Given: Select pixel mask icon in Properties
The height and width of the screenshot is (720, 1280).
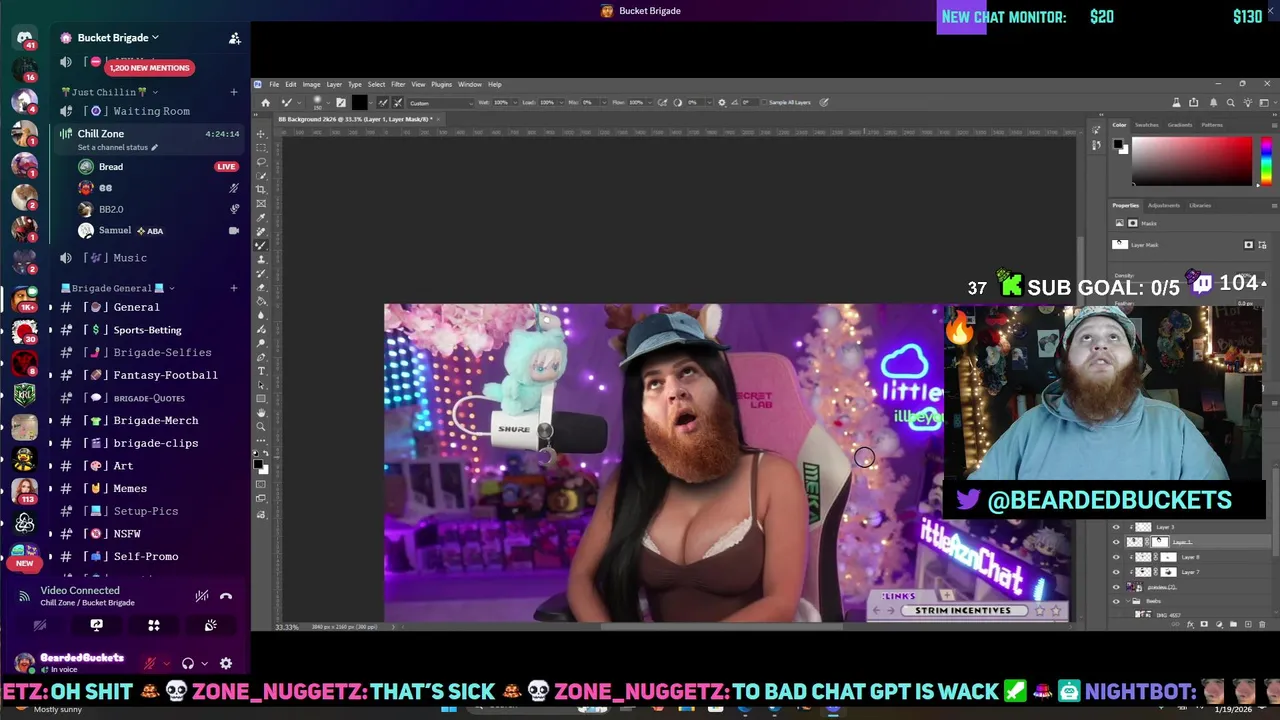Looking at the screenshot, I should (1248, 245).
